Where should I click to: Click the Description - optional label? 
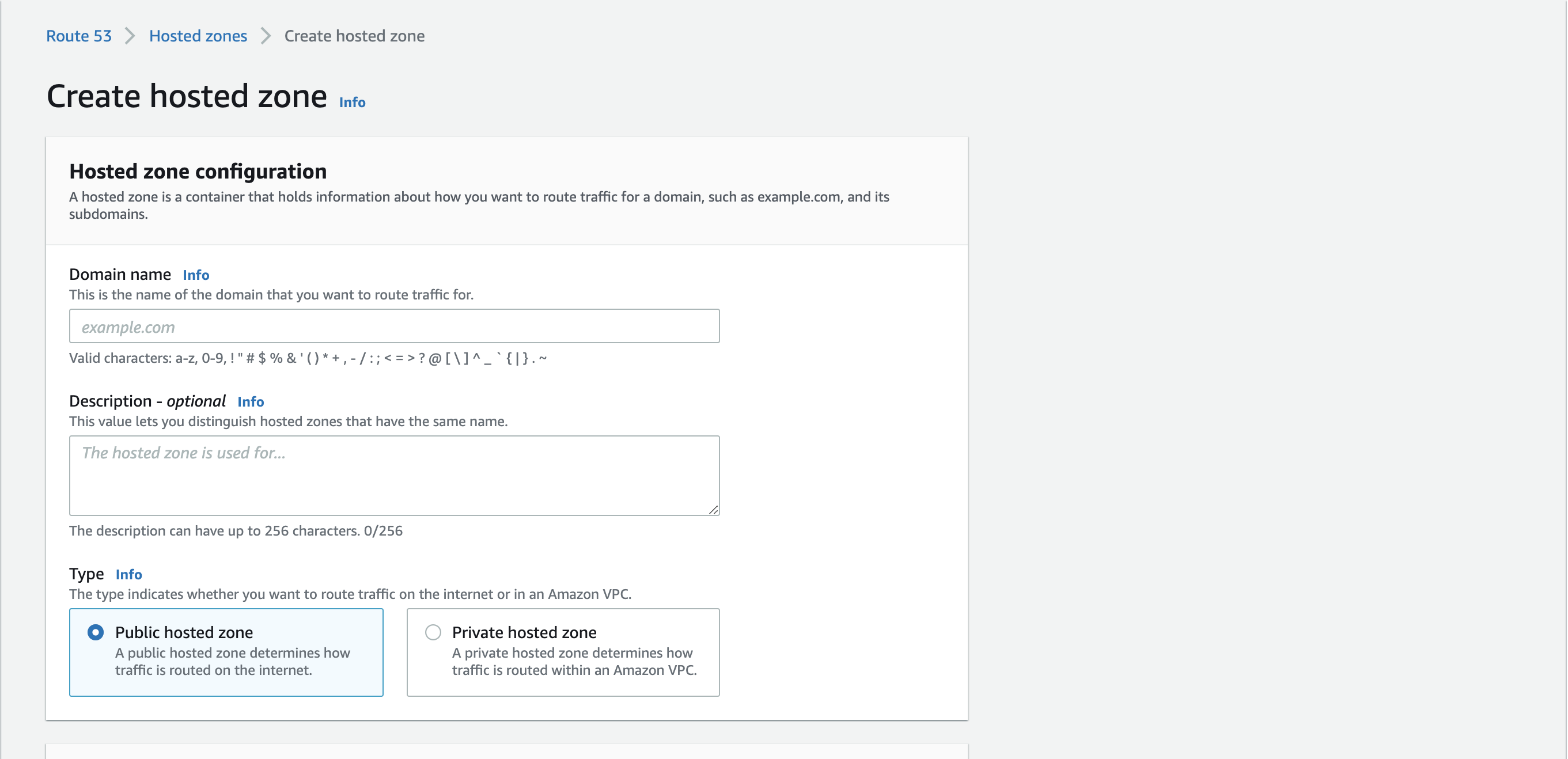(x=147, y=401)
